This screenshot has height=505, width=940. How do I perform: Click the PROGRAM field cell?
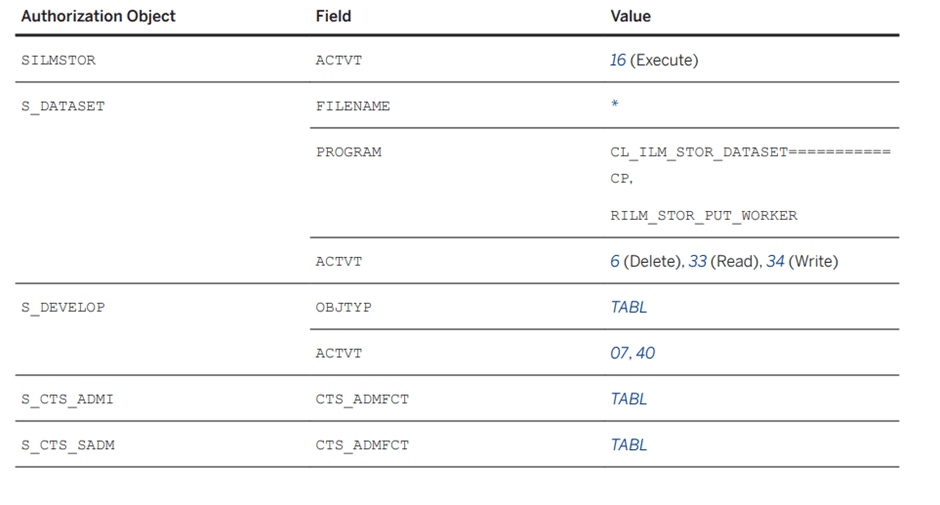tap(348, 152)
